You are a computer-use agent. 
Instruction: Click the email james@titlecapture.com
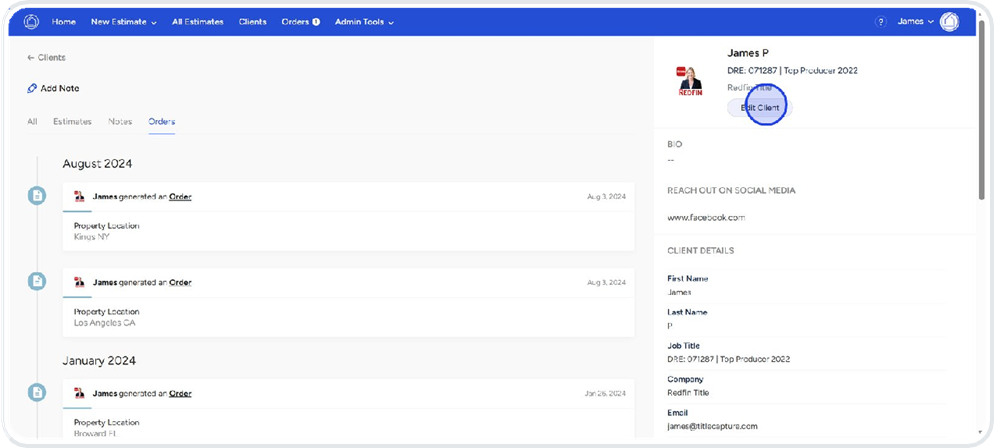point(713,426)
